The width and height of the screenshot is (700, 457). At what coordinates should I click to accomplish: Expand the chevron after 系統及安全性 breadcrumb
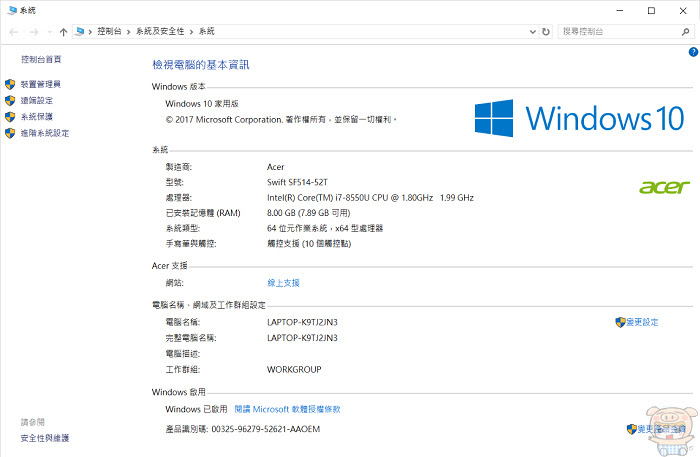pos(192,32)
